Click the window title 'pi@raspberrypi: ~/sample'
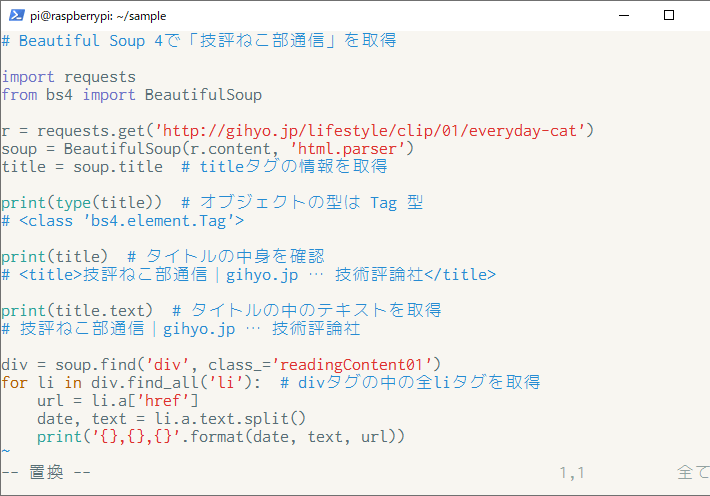This screenshot has height=496, width=710. tap(98, 16)
